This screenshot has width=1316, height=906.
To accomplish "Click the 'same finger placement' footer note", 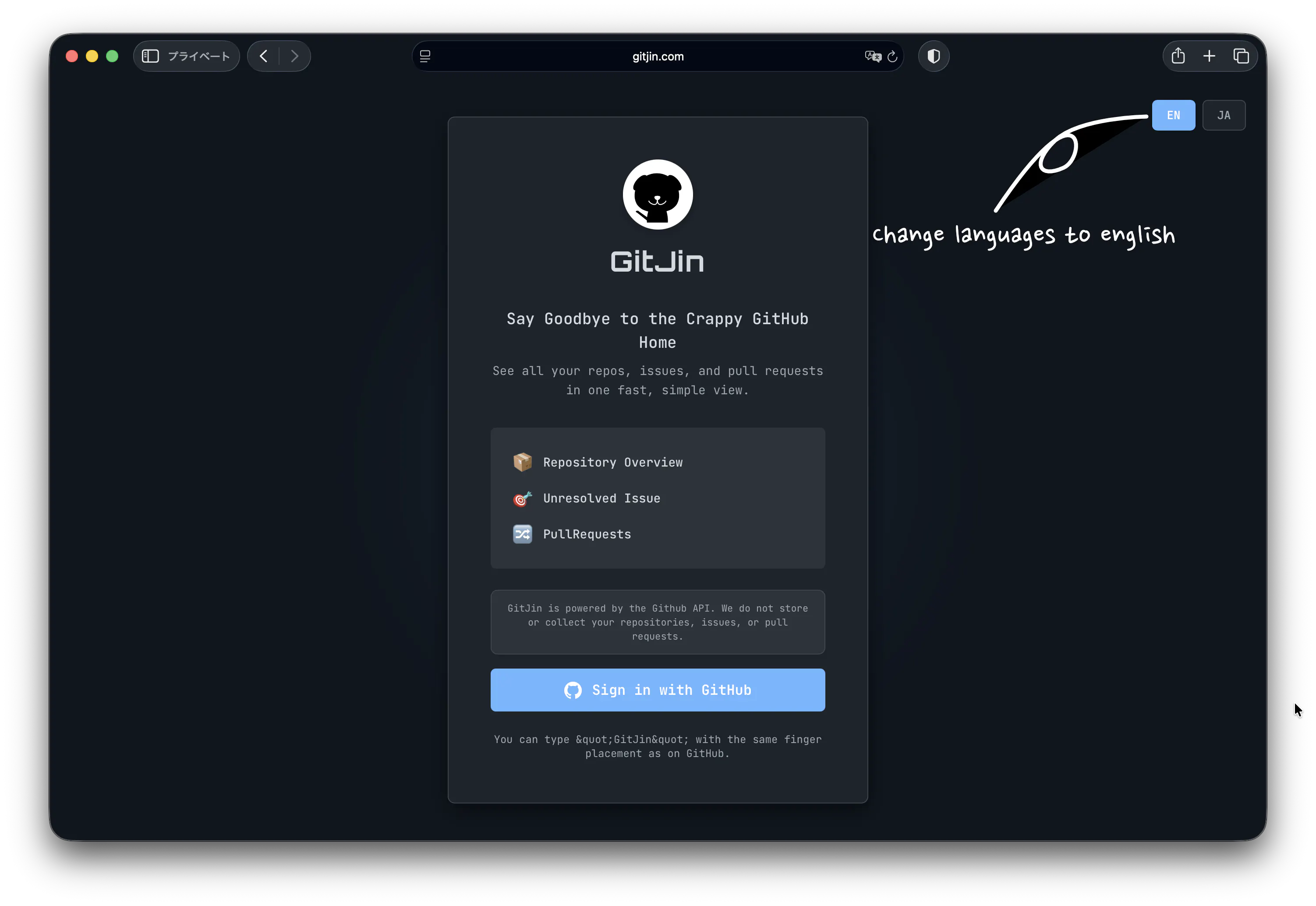I will coord(658,747).
